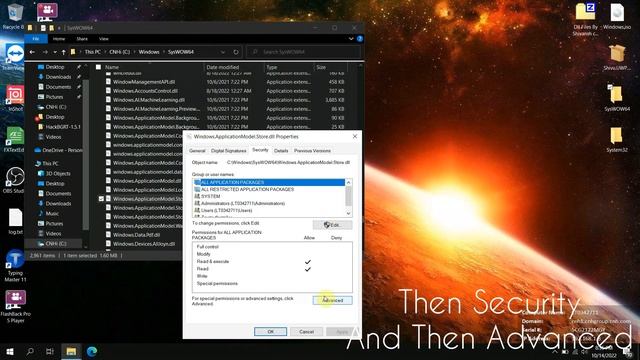Viewport: 640px width, 360px height.
Task: Open the Digital Signatures tab
Action: (x=229, y=151)
